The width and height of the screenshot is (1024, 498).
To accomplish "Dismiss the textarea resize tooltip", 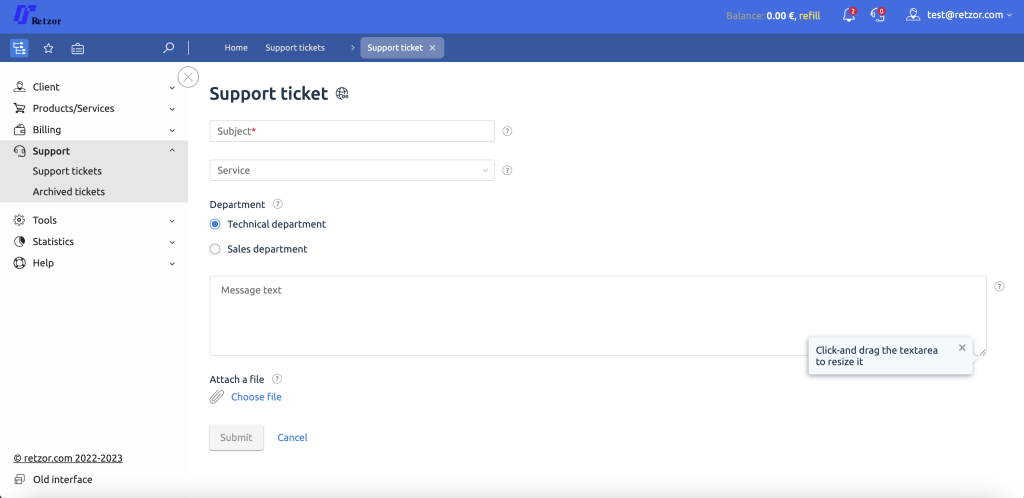I will tap(962, 348).
